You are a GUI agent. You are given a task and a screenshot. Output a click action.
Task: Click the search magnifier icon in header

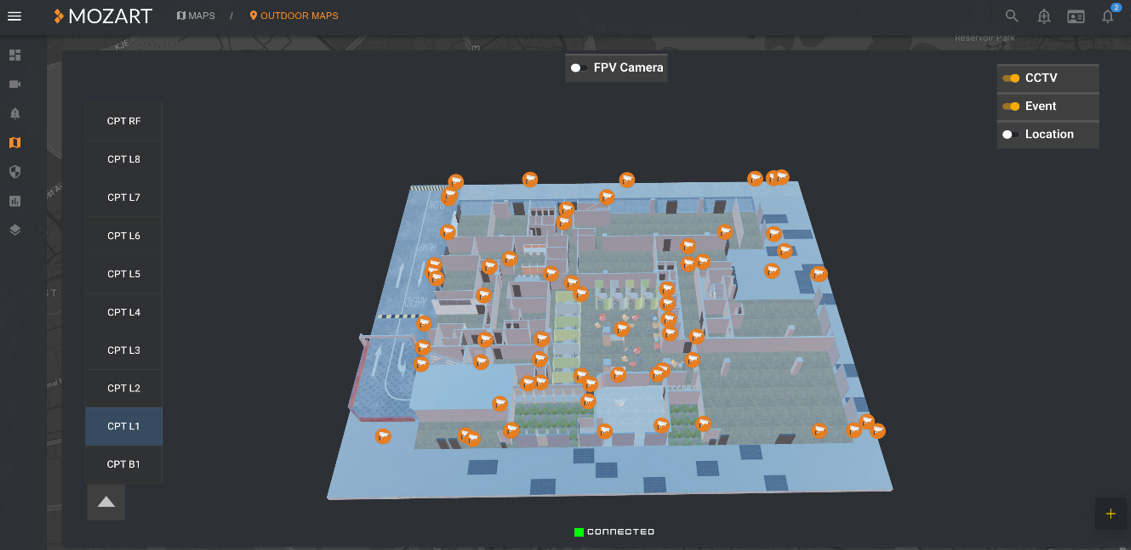tap(1012, 16)
